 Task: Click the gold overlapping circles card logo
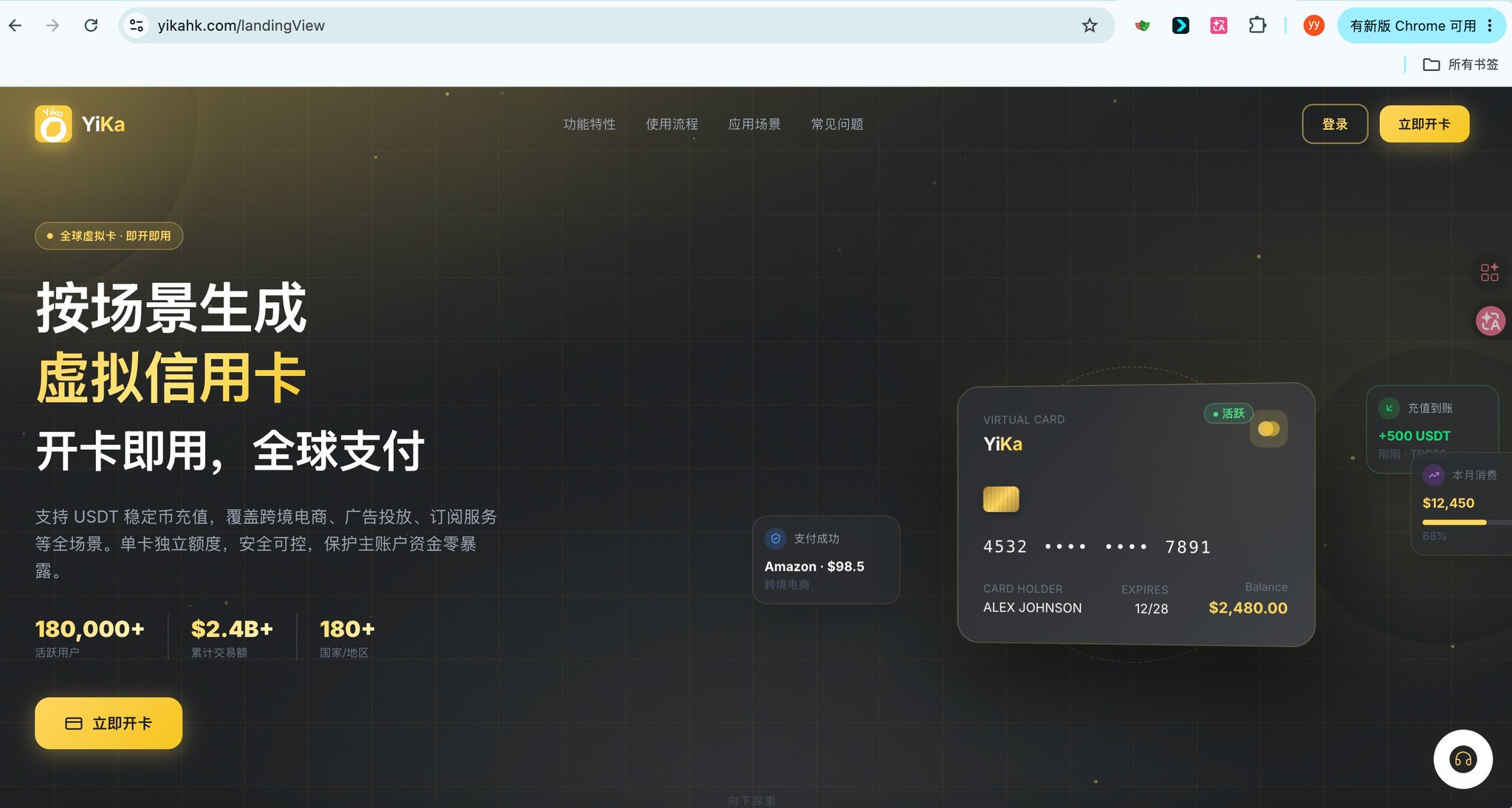(1268, 428)
